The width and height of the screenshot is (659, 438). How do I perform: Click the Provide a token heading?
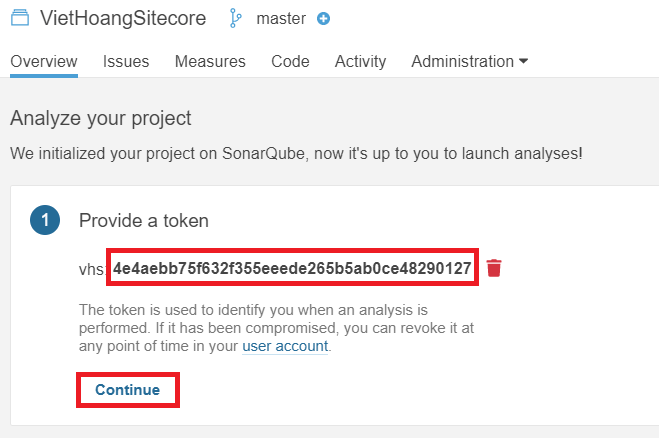tap(144, 220)
